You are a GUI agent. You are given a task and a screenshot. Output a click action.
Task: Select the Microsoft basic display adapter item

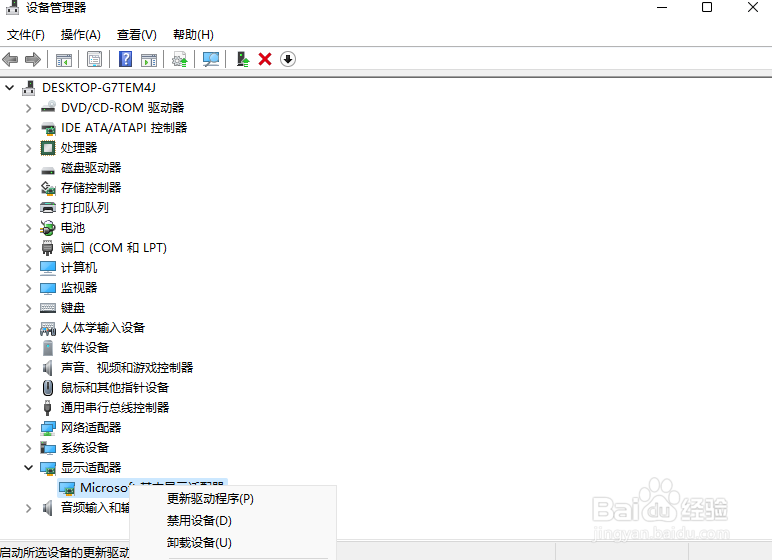(143, 487)
